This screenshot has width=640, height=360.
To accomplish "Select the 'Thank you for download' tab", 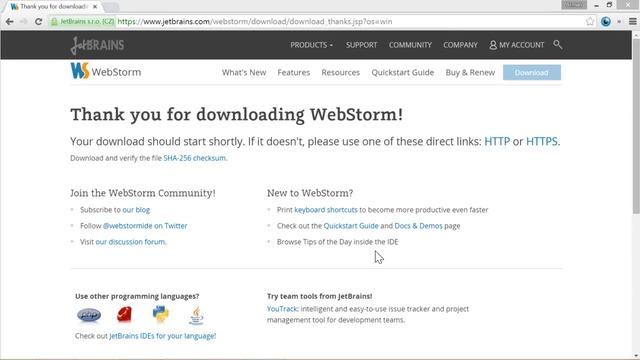I will tap(54, 7).
